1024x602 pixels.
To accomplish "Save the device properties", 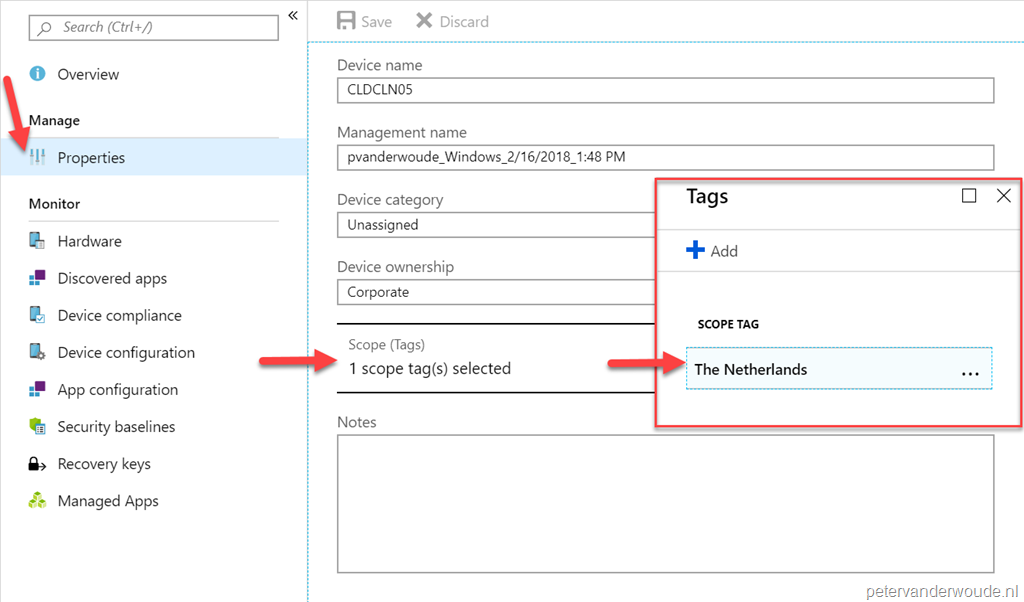I will point(363,20).
